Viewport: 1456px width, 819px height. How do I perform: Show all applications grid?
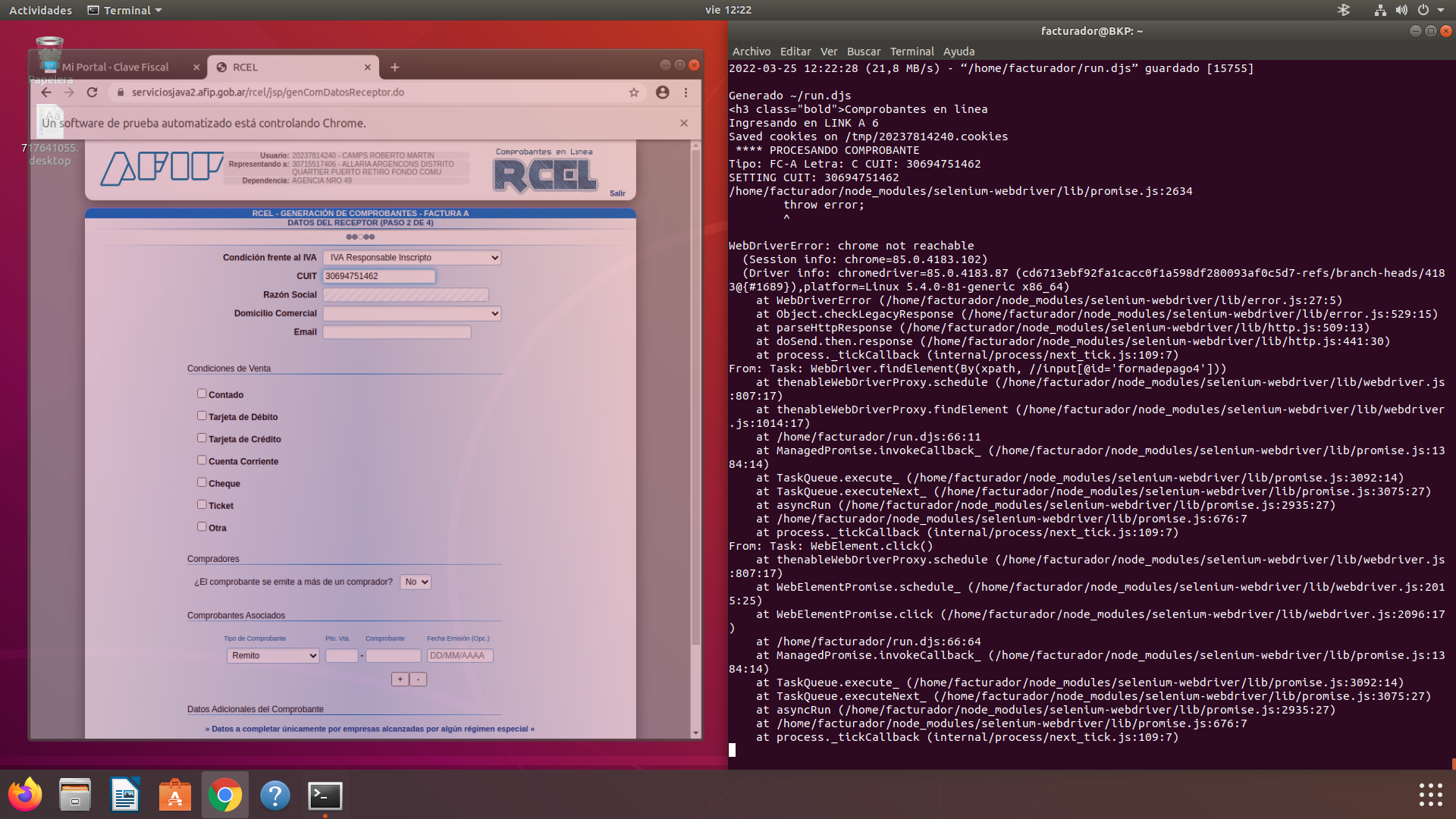1430,795
